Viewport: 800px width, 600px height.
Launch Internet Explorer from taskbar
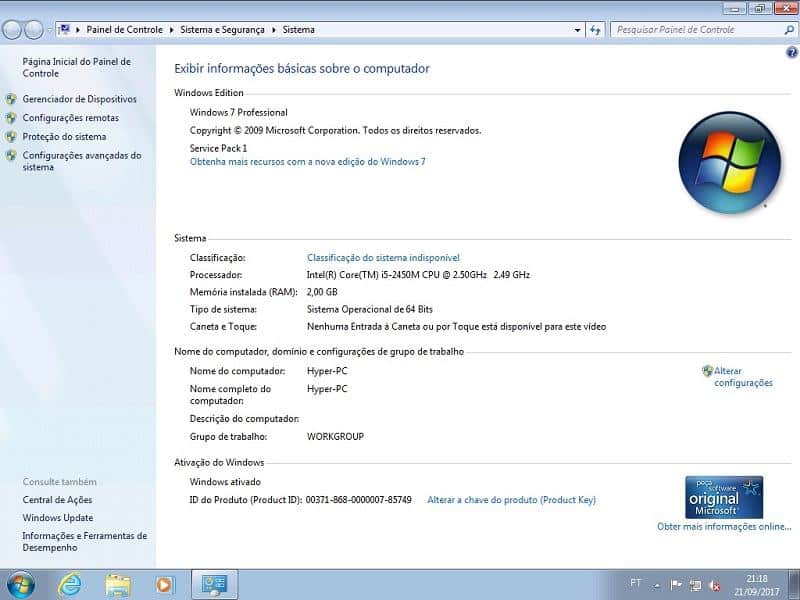pos(70,585)
